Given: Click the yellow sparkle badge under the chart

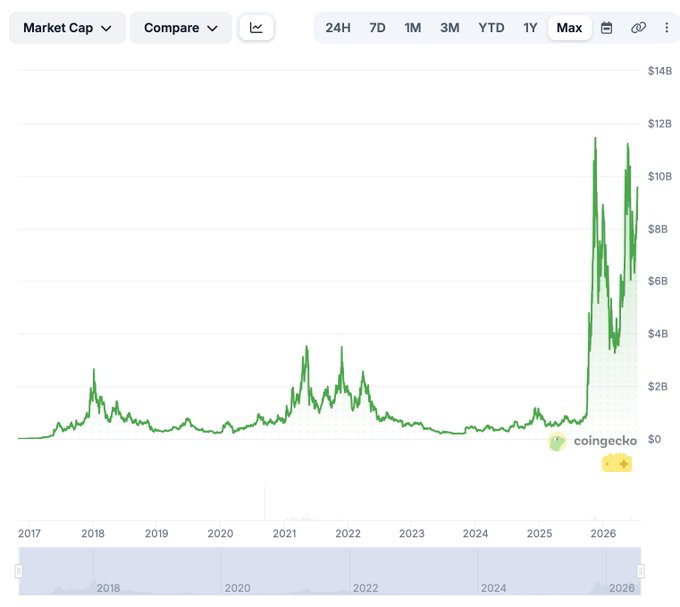Looking at the screenshot, I should coord(617,463).
